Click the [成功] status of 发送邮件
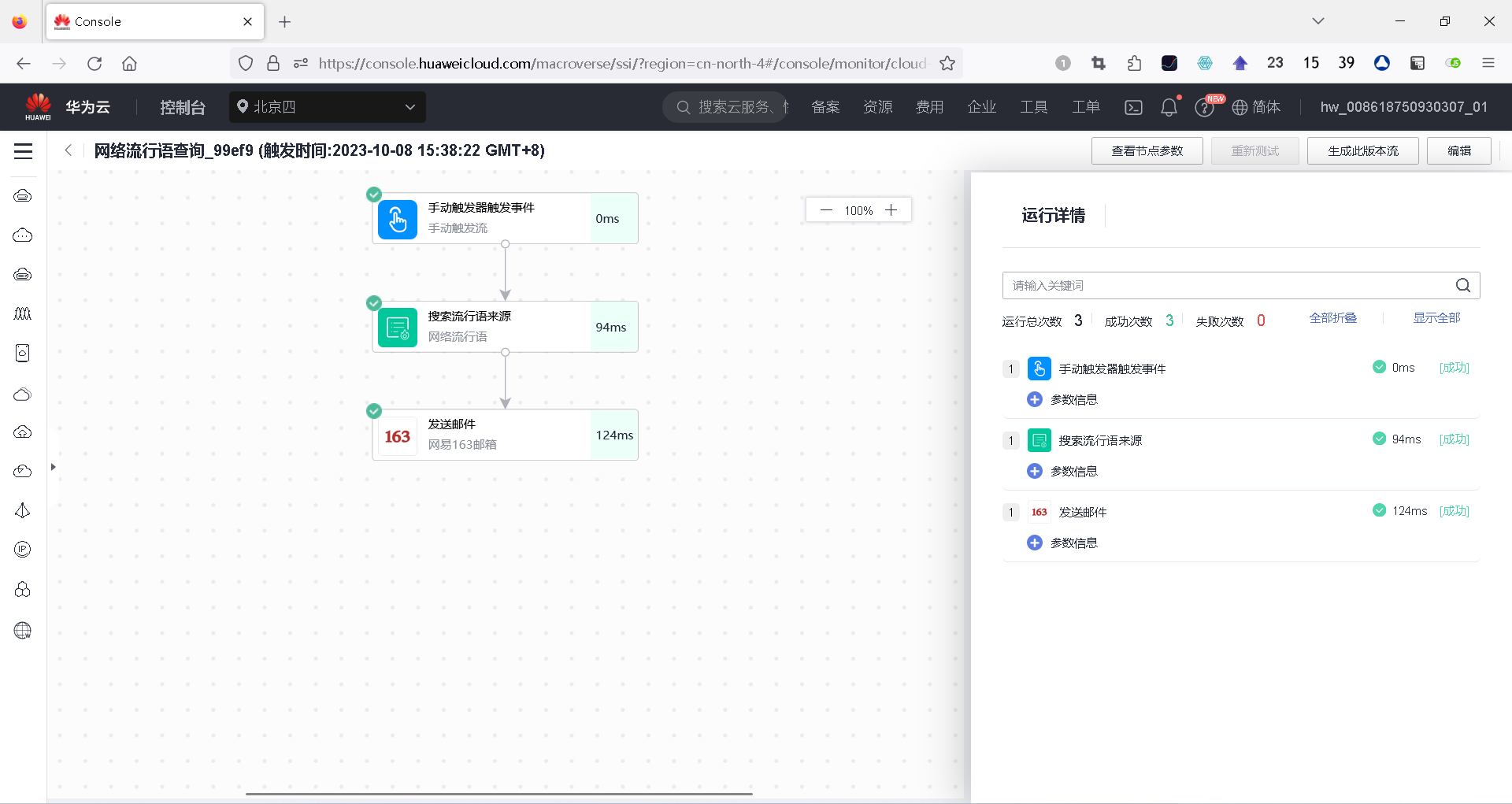The width and height of the screenshot is (1512, 804). pyautogui.click(x=1454, y=511)
